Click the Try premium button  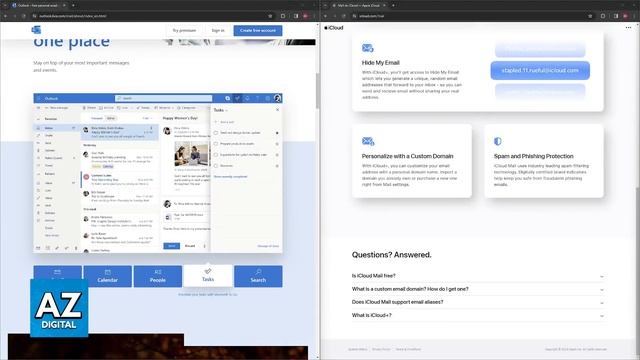coord(184,31)
